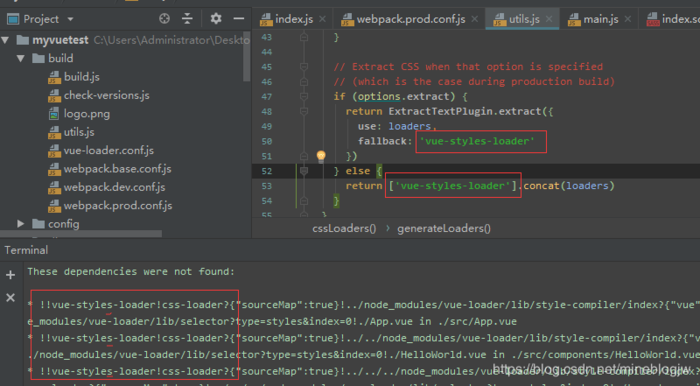Select webpack.dev.conf.js file
The image size is (700, 386).
point(114,187)
